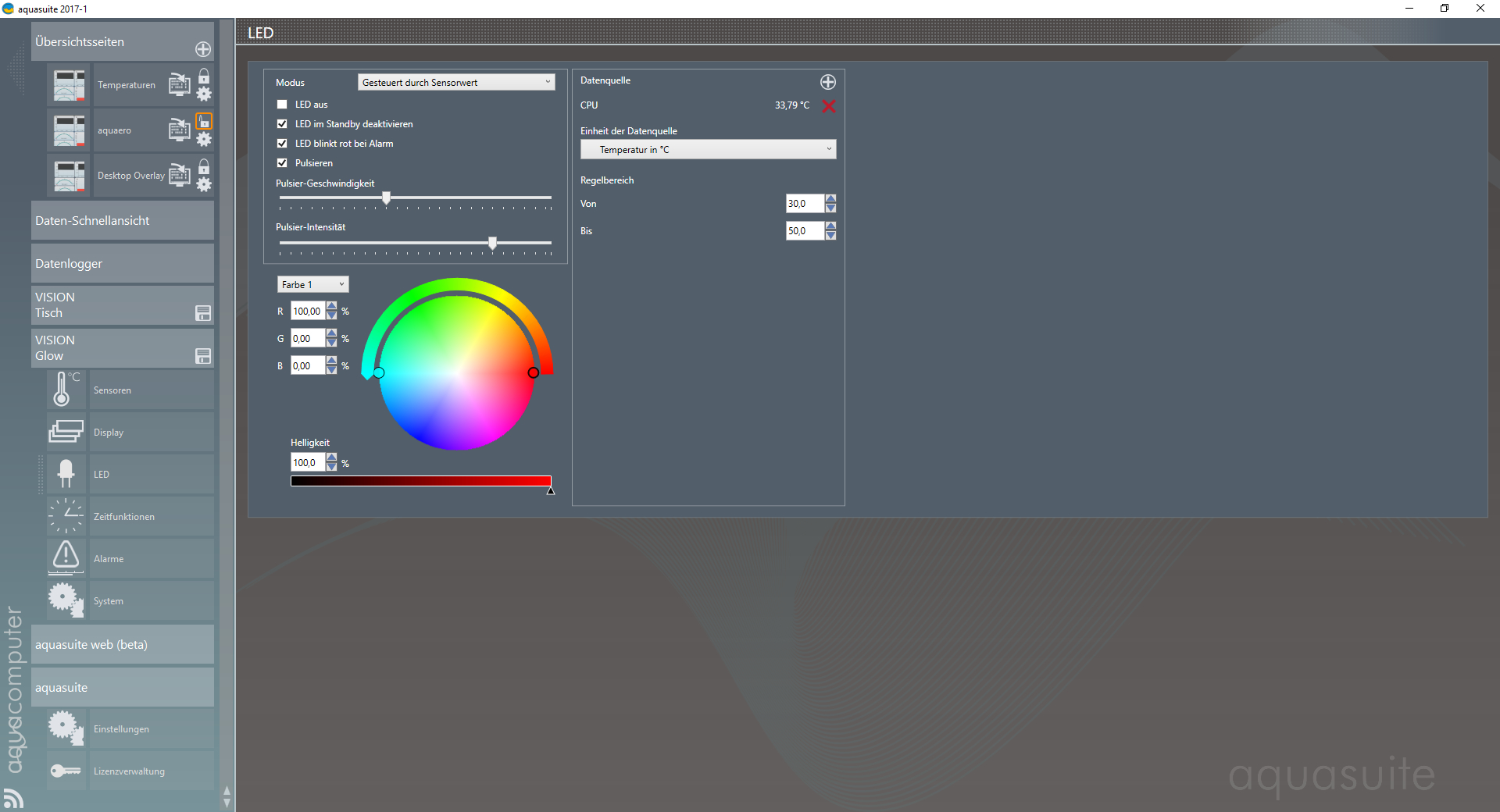Open the Display page icon
The width and height of the screenshot is (1500, 812).
[x=66, y=432]
